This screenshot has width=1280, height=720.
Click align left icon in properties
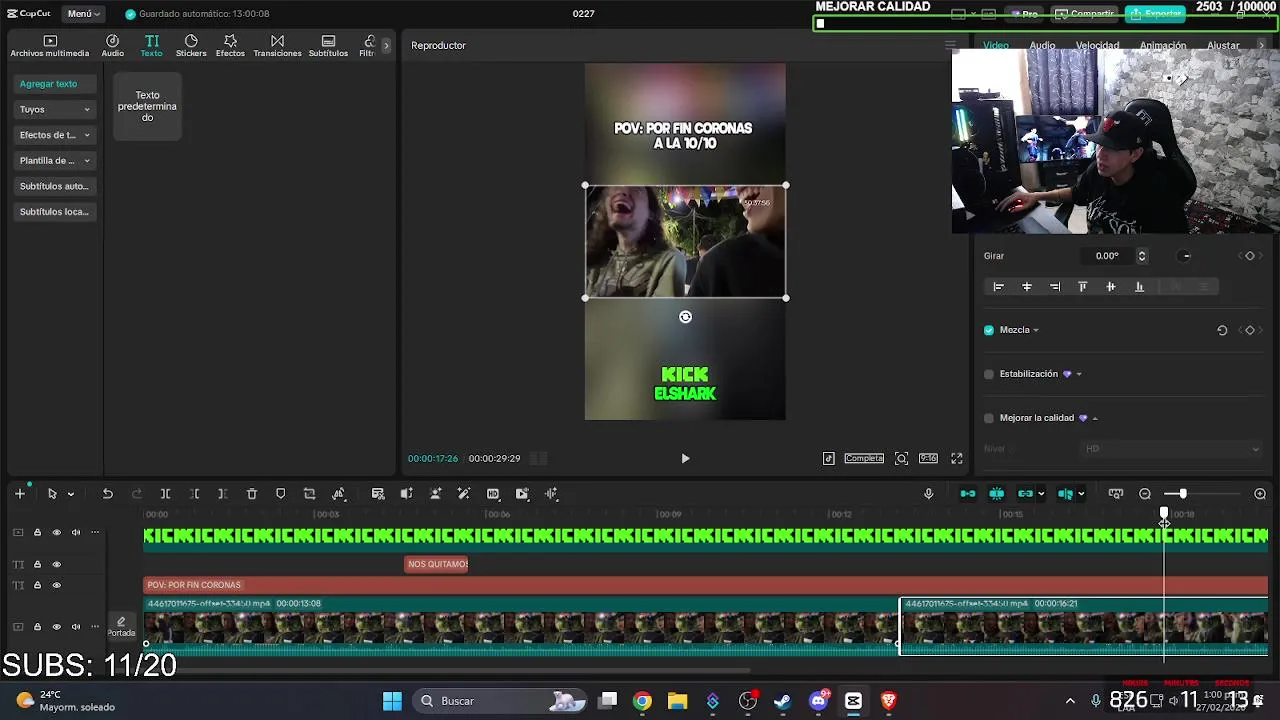point(998,287)
